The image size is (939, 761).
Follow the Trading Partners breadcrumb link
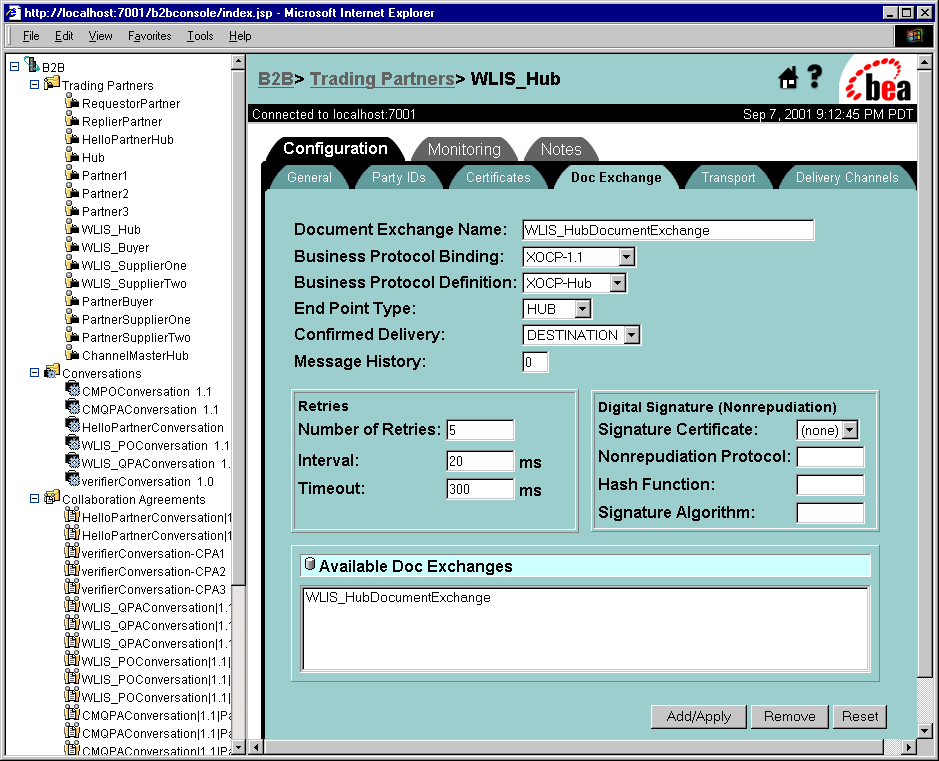(x=381, y=79)
